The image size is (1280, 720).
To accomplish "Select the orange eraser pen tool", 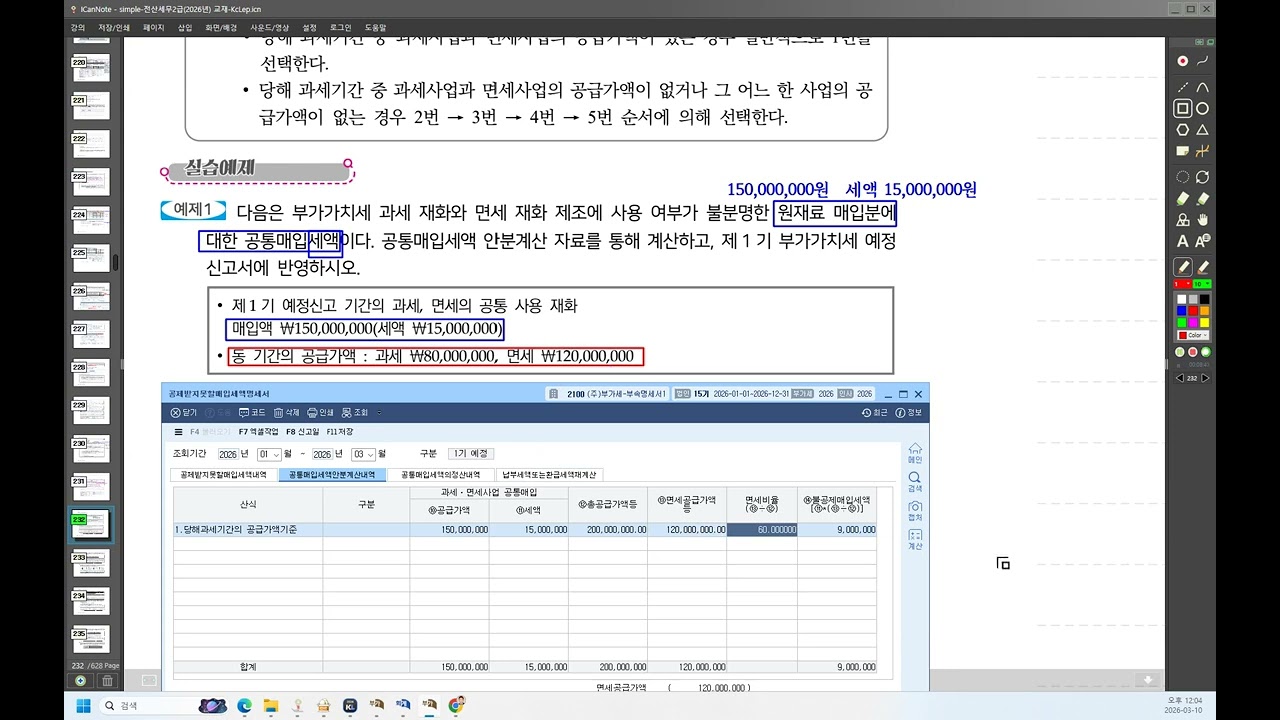I will click(1203, 266).
